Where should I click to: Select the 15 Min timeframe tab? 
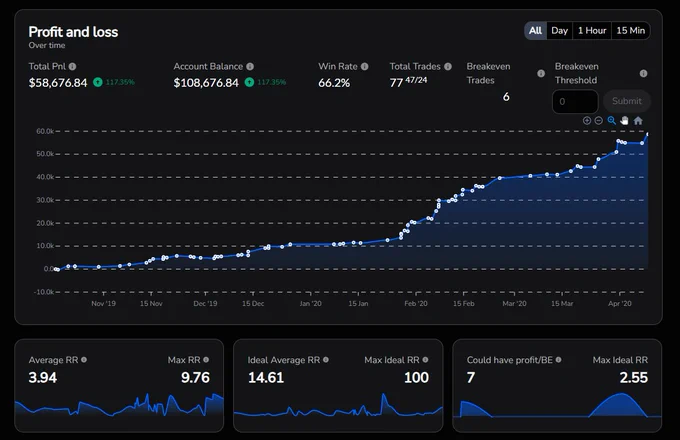click(x=631, y=30)
